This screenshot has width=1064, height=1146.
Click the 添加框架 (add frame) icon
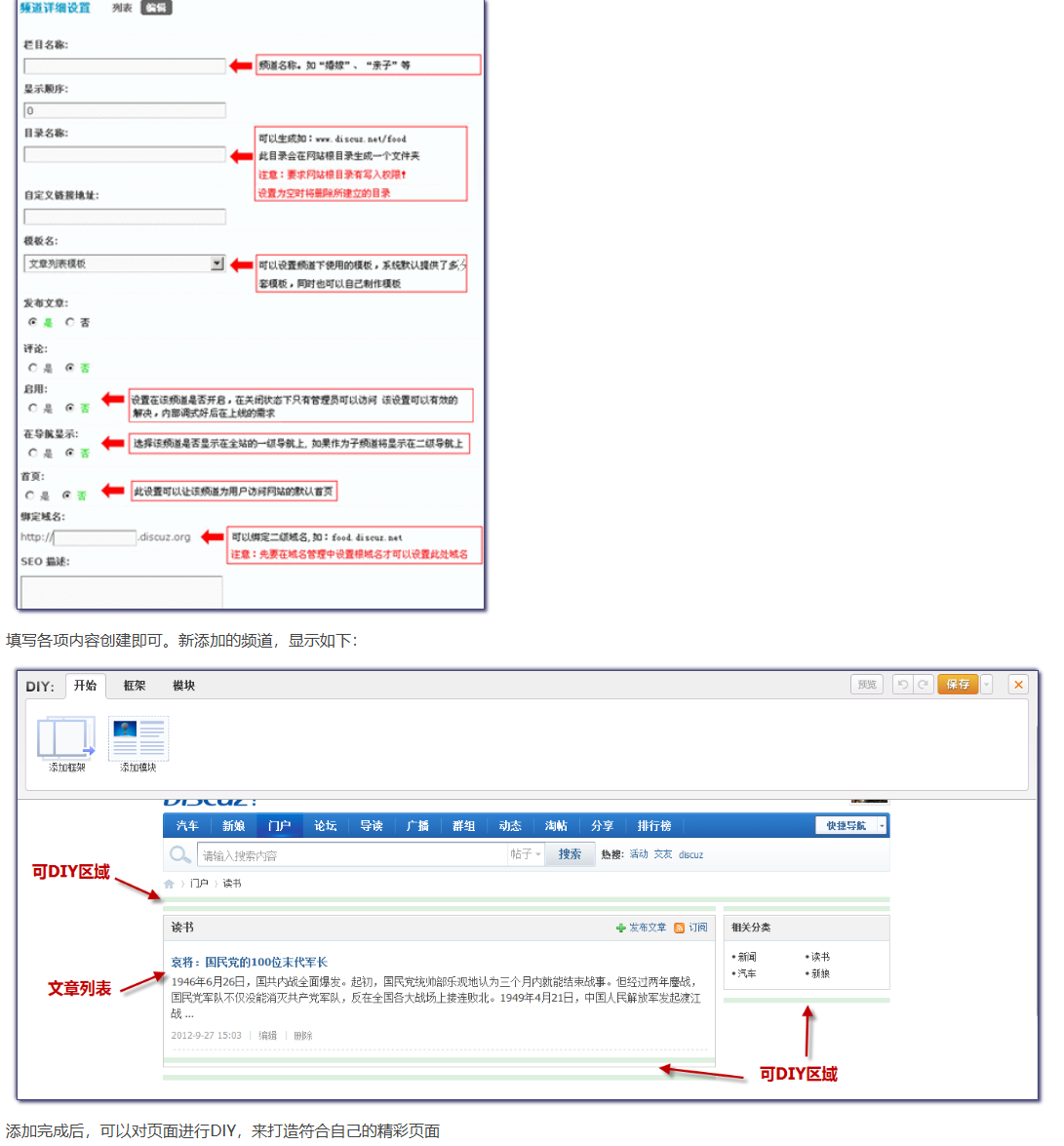coord(66,738)
